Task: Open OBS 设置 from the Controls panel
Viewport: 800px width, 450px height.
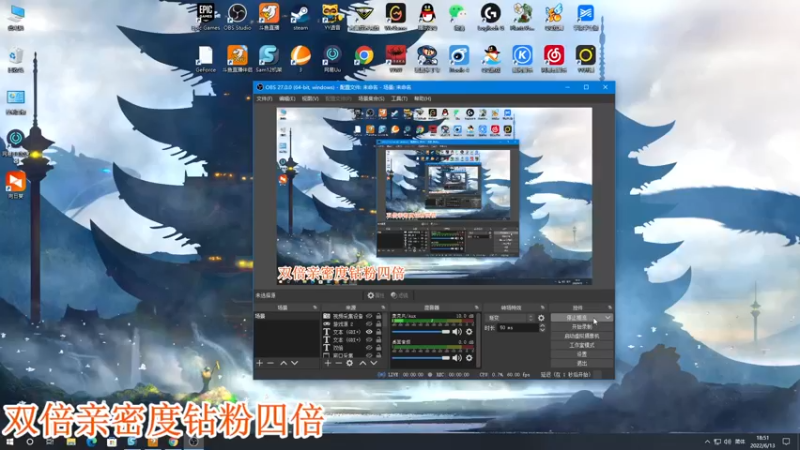Action: [x=582, y=354]
